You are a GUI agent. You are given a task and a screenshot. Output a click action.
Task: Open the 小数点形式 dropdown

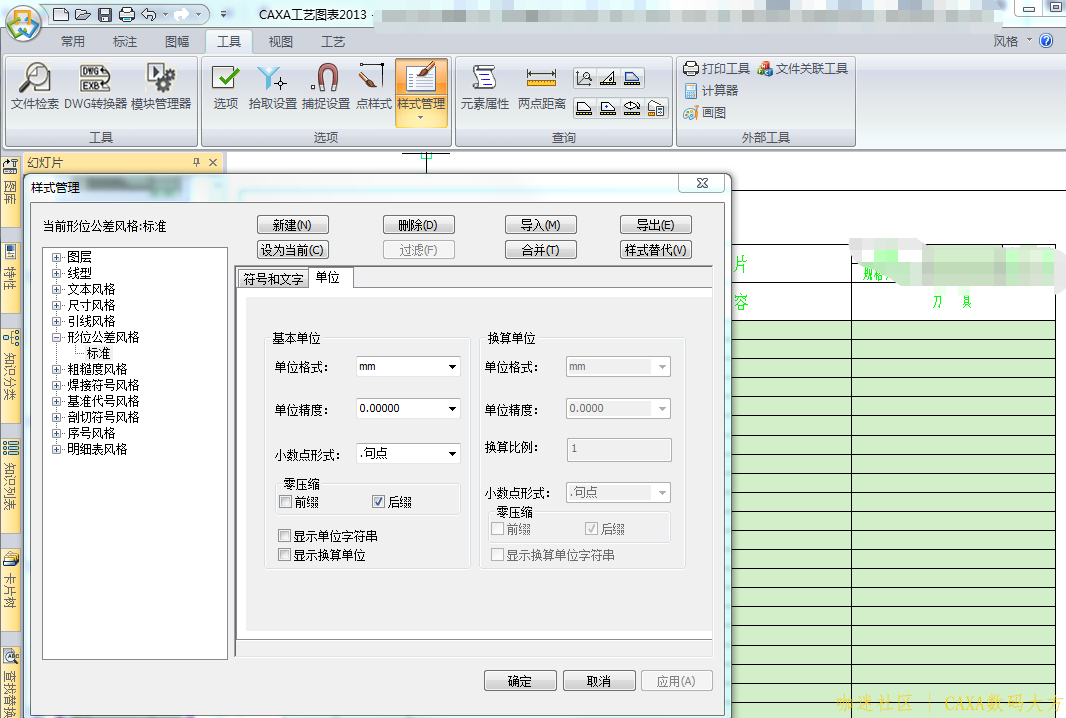coord(451,454)
